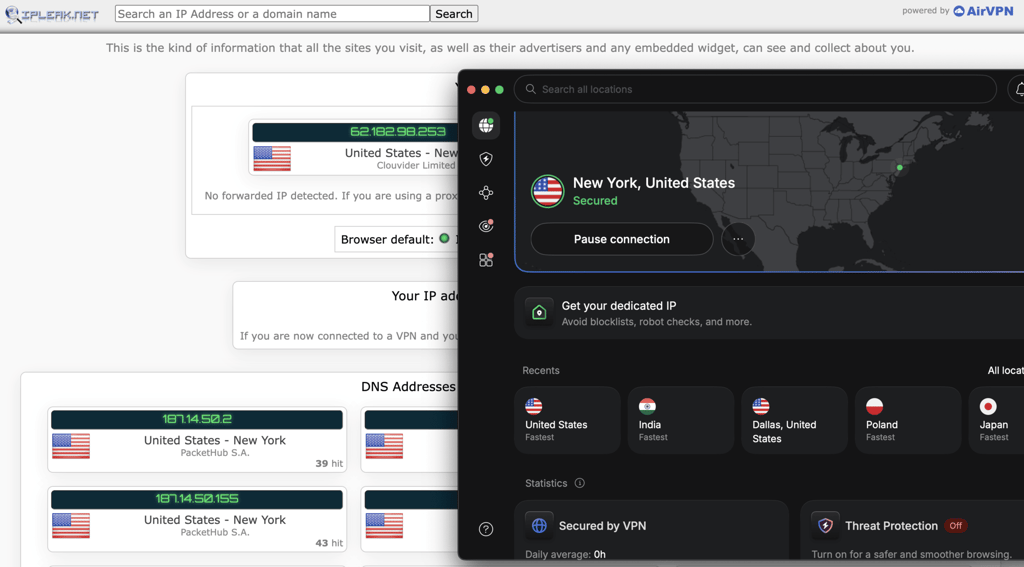1024x567 pixels.
Task: Click the DNS Addresses heading
Action: click(408, 387)
